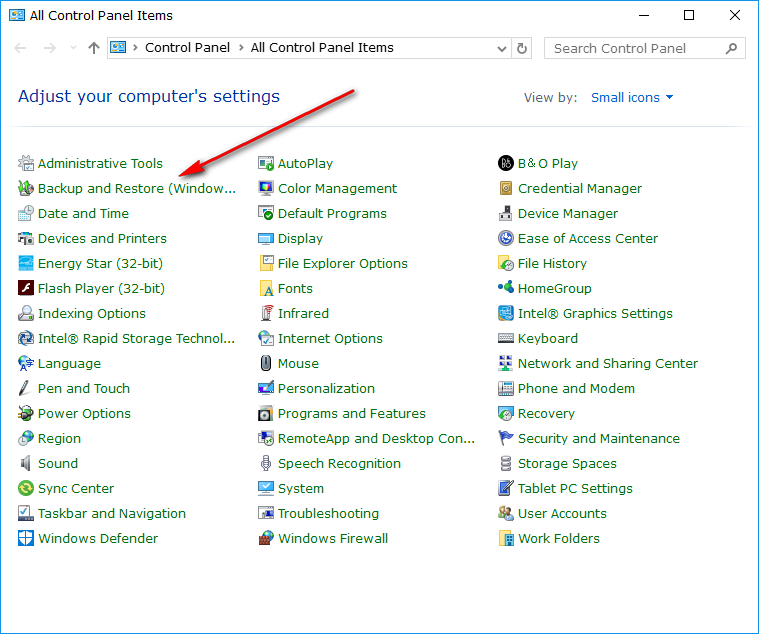
Task: Open the Small icons view dropdown
Action: pos(632,97)
